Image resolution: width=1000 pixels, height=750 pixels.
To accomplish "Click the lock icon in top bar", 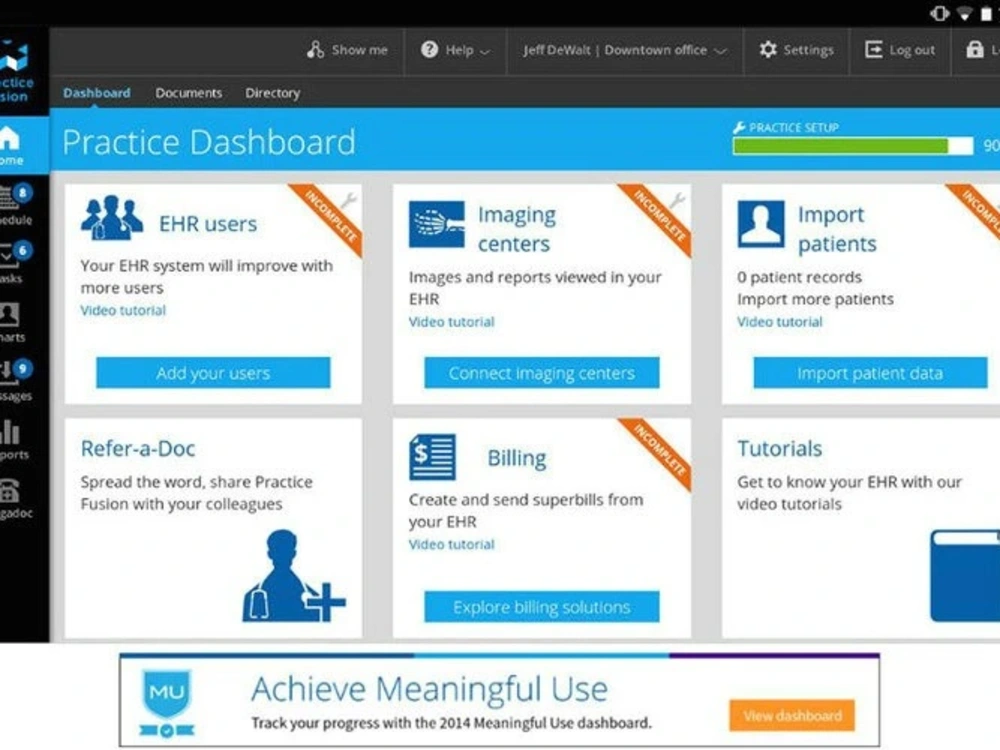I will [x=974, y=49].
